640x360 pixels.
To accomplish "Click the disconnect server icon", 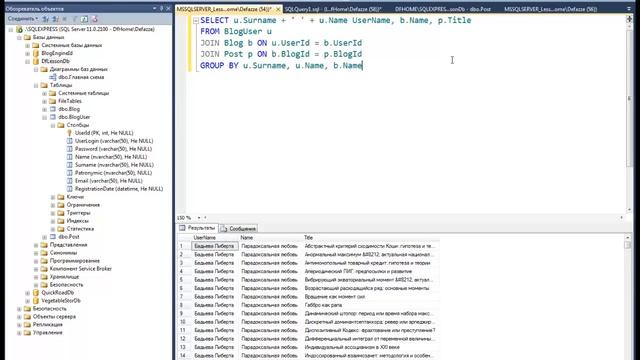I will 56,19.
